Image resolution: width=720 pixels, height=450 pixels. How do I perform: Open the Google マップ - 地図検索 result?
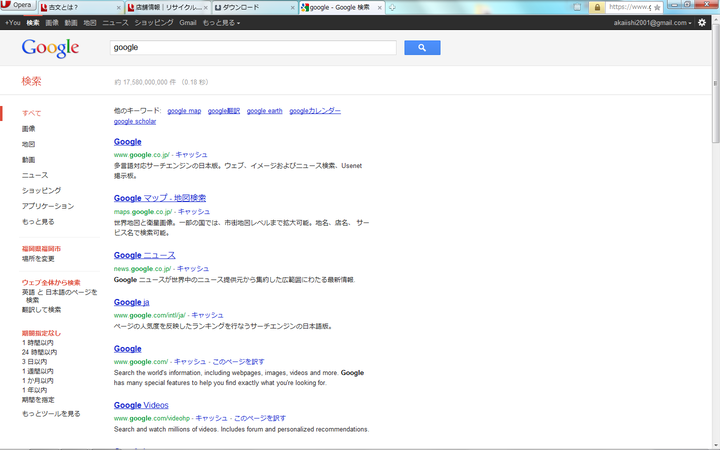point(160,198)
